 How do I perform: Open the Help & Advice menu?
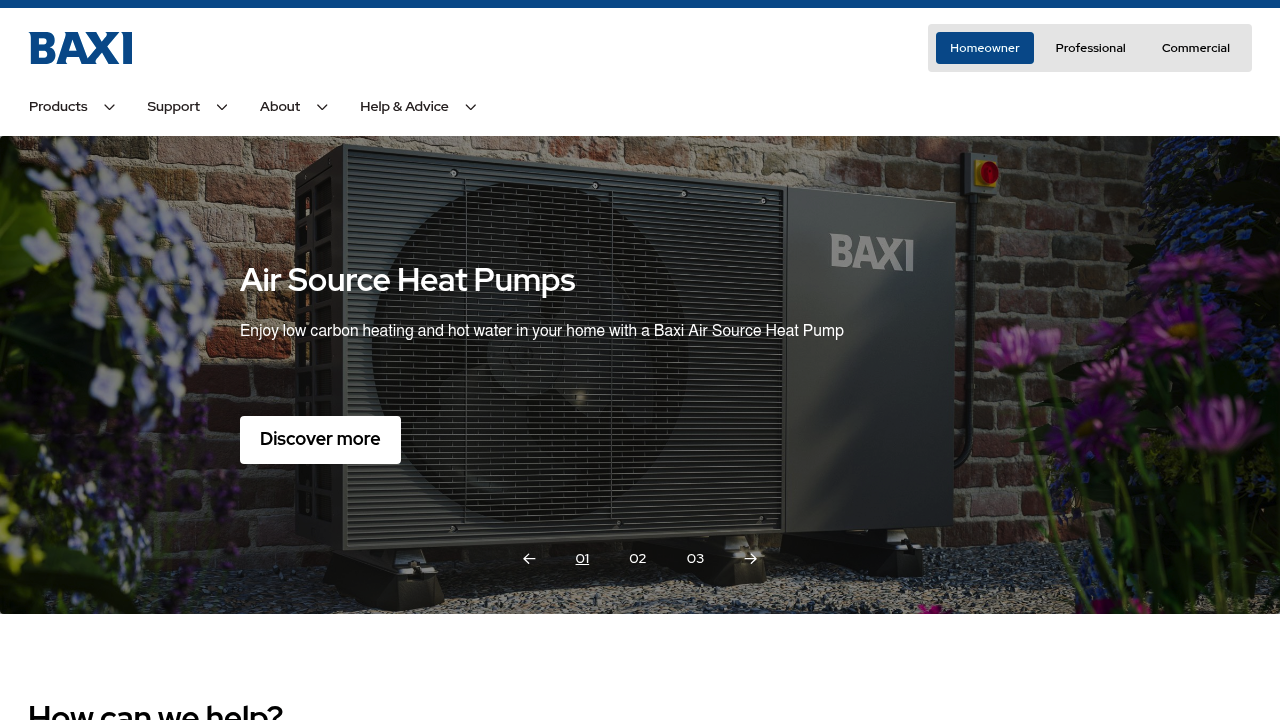pyautogui.click(x=404, y=107)
